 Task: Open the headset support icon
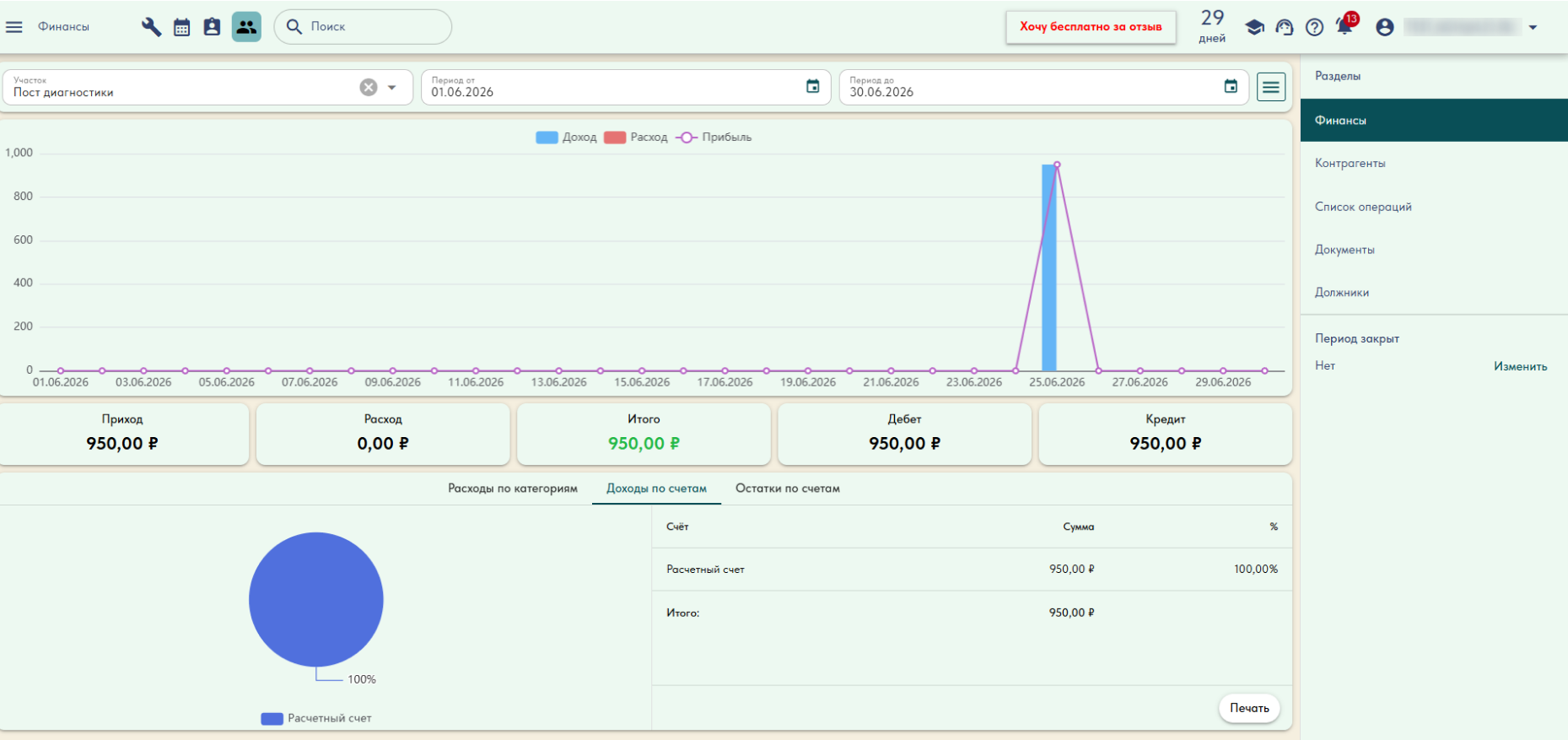(1285, 27)
